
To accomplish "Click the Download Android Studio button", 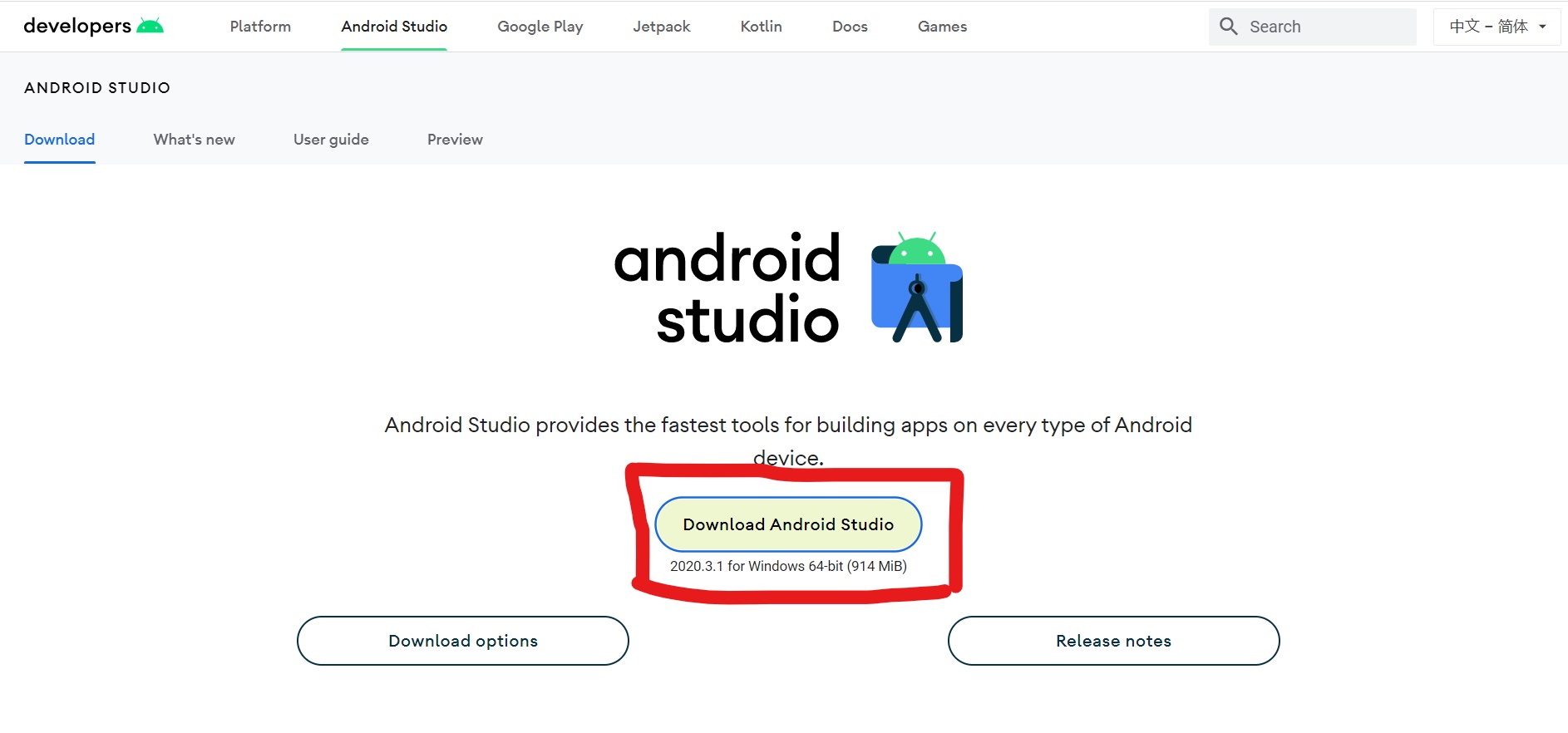I will (788, 524).
